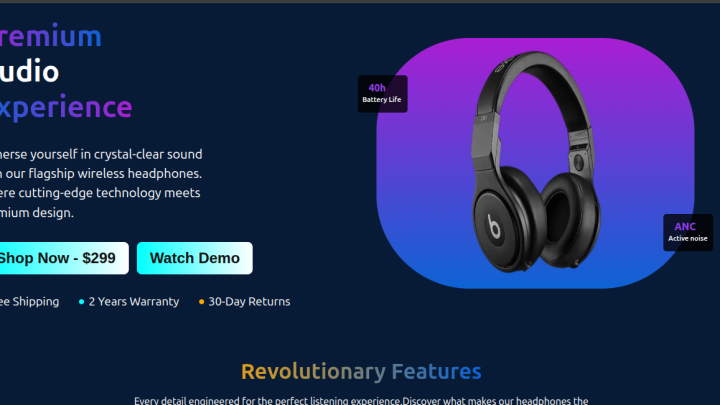Click the orange dot beside 30-Day Returns
The width and height of the screenshot is (720, 405).
coord(201,302)
